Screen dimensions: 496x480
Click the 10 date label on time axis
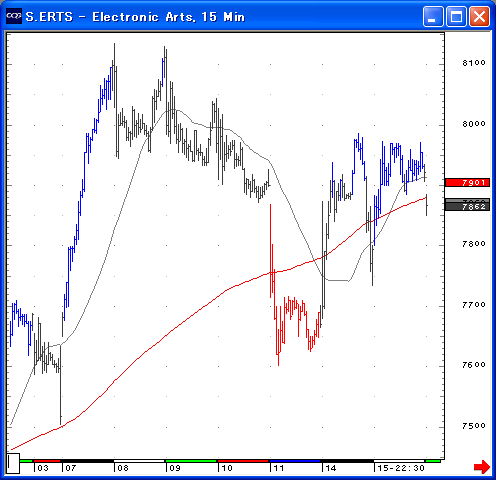pos(227,468)
